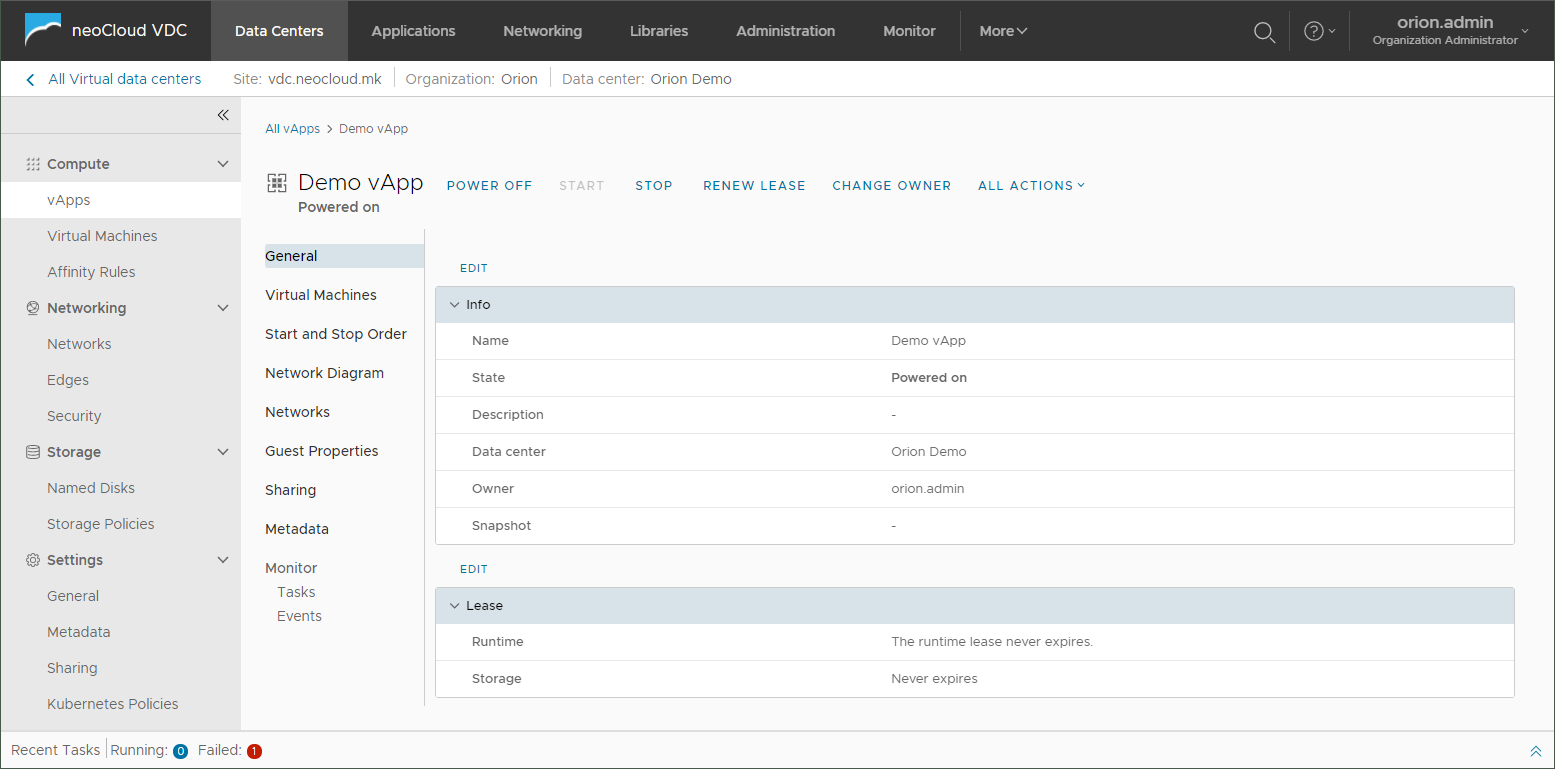
Task: Open the General vApp section
Action: 344,256
